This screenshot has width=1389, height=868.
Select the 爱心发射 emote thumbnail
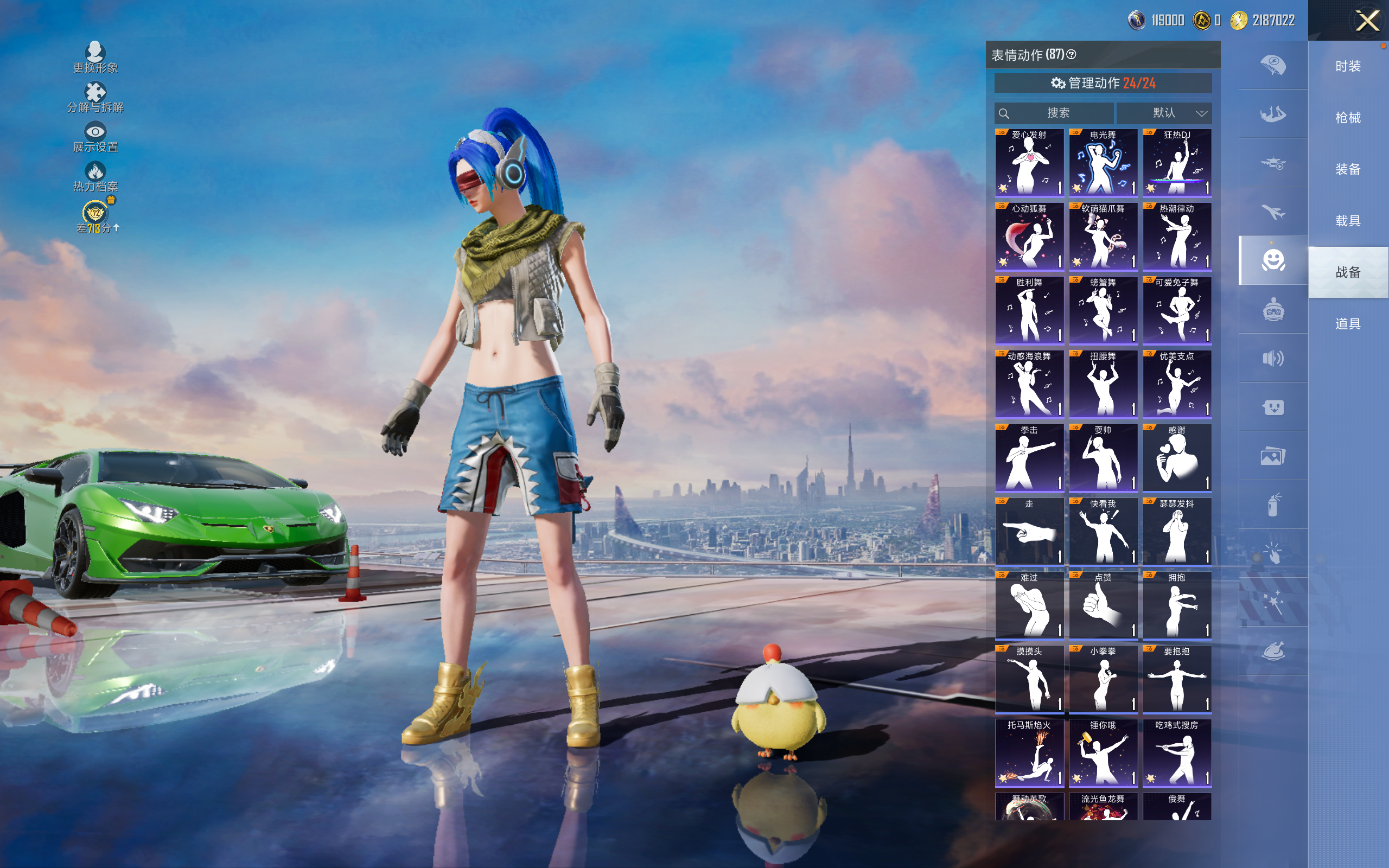pyautogui.click(x=1029, y=162)
